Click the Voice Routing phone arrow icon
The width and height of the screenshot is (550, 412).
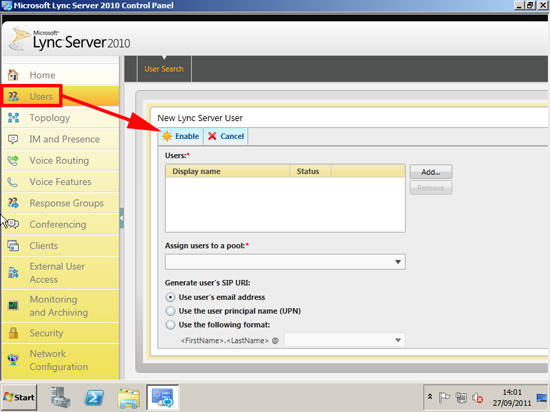pos(13,161)
